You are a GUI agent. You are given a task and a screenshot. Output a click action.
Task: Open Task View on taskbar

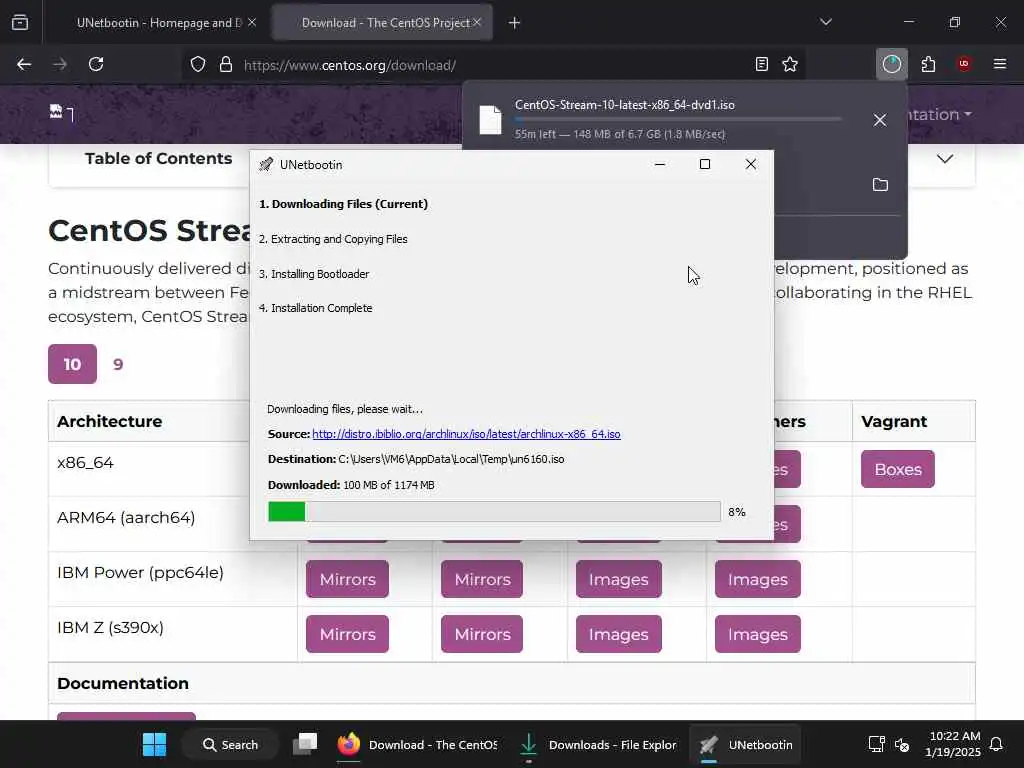coord(305,744)
